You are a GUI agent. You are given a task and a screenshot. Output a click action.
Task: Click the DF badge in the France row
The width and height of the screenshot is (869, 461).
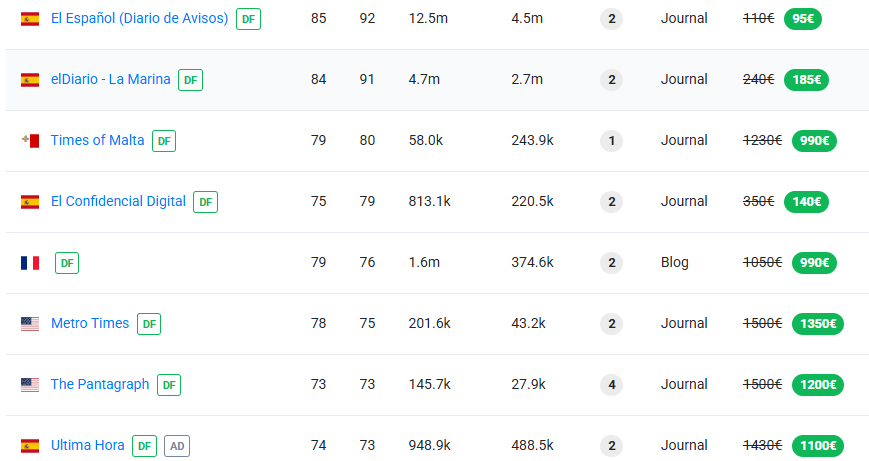(67, 263)
